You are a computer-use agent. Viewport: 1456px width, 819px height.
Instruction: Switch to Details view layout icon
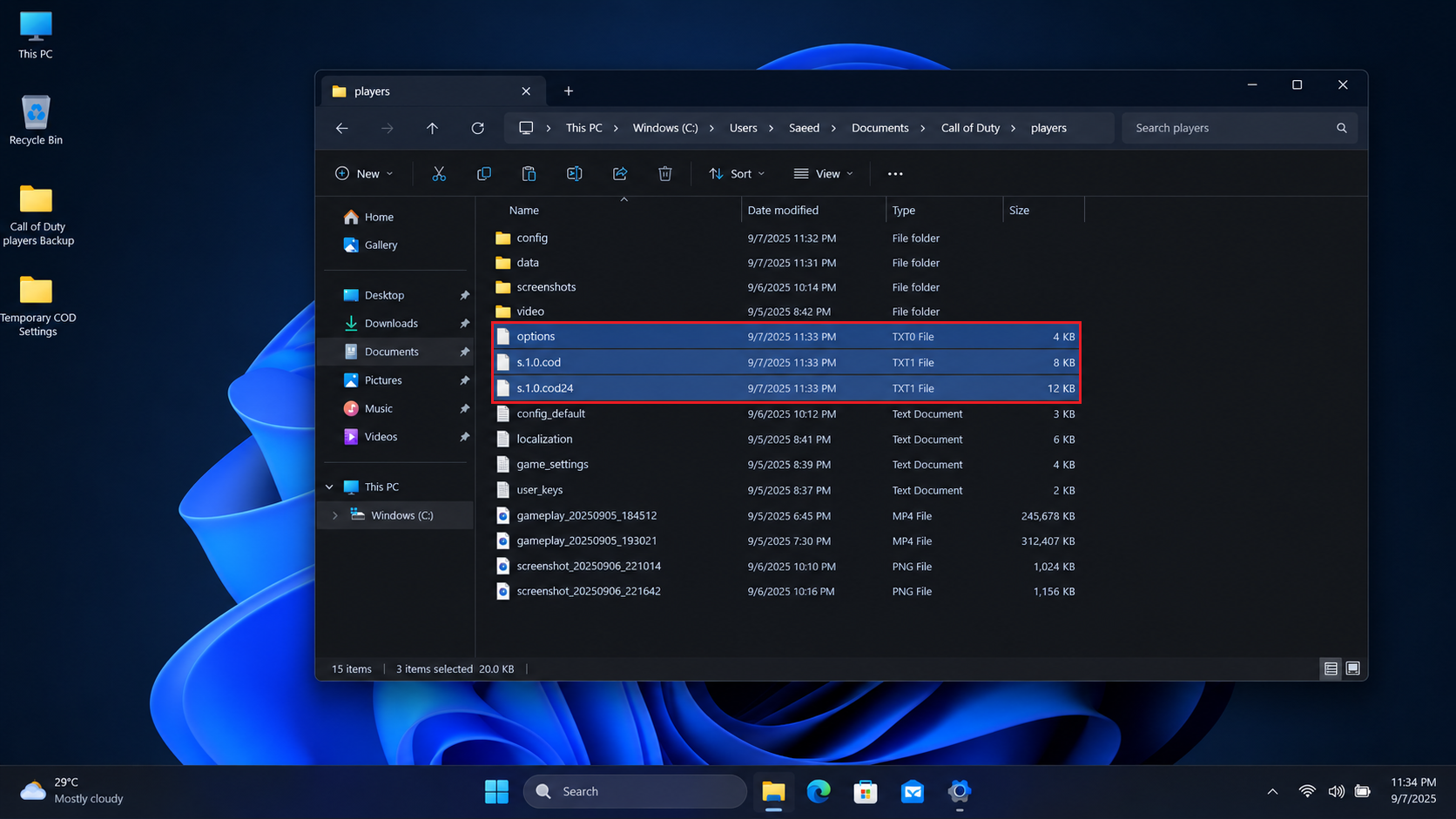pyautogui.click(x=1331, y=668)
